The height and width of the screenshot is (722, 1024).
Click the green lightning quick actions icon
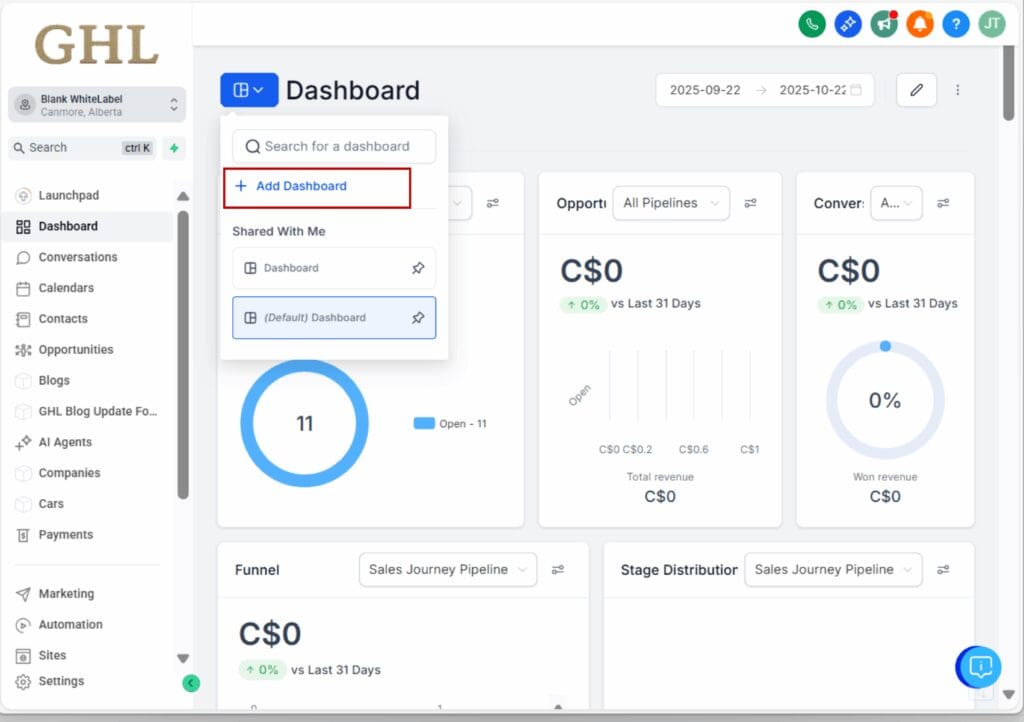click(174, 148)
